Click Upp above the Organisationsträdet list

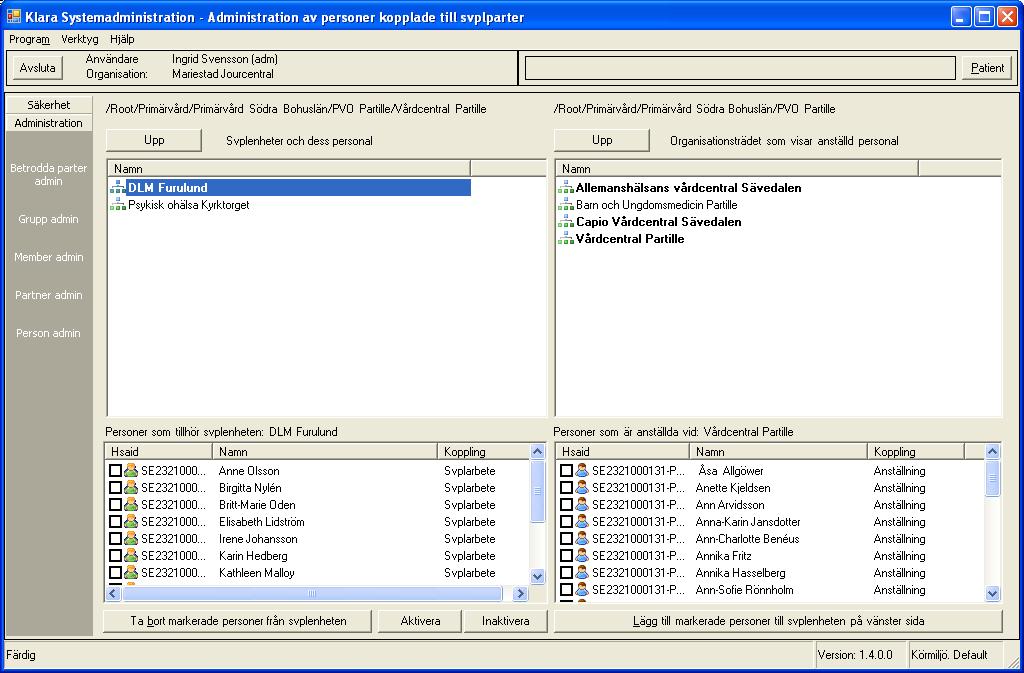(602, 140)
